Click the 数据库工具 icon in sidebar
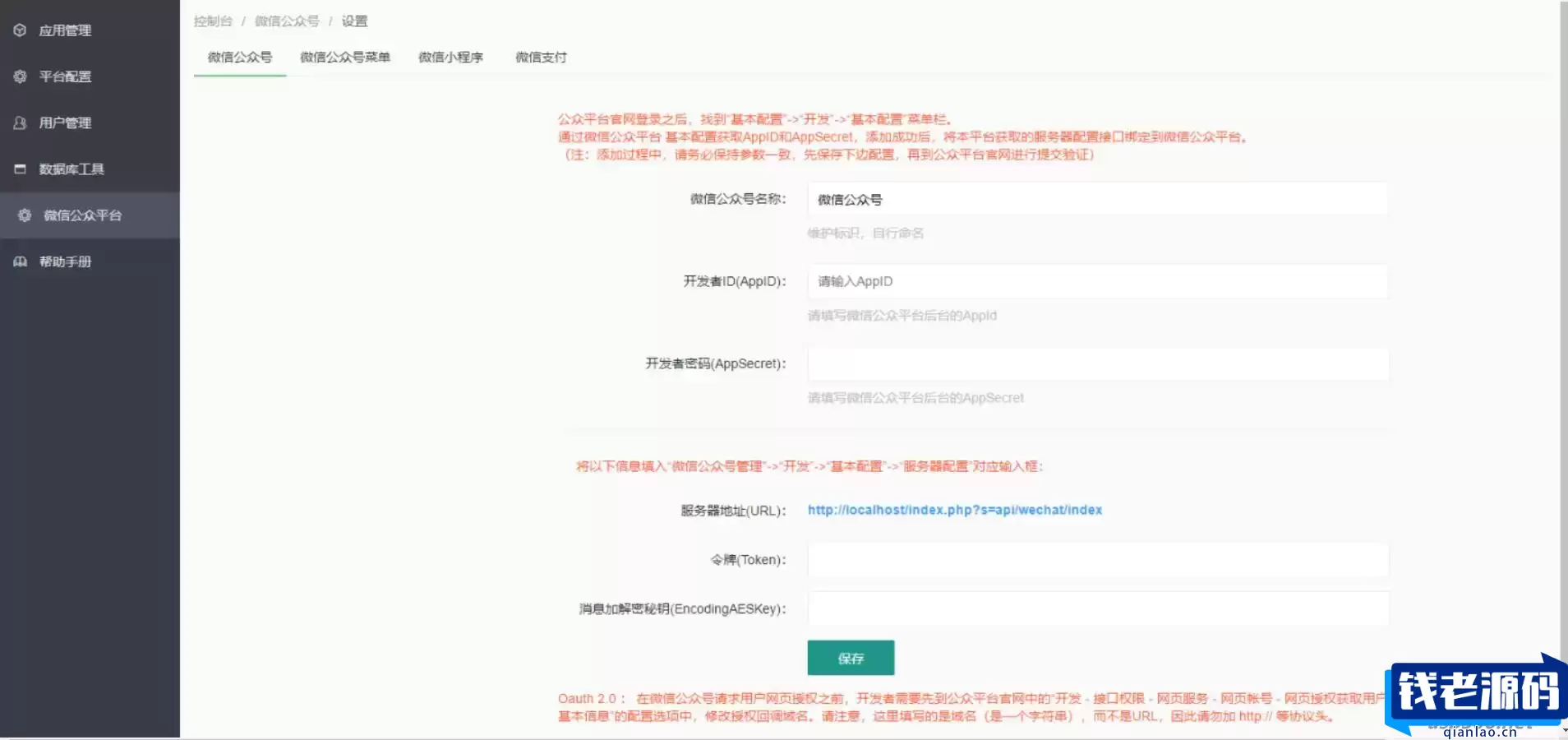This screenshot has width=1568, height=740. click(x=20, y=169)
